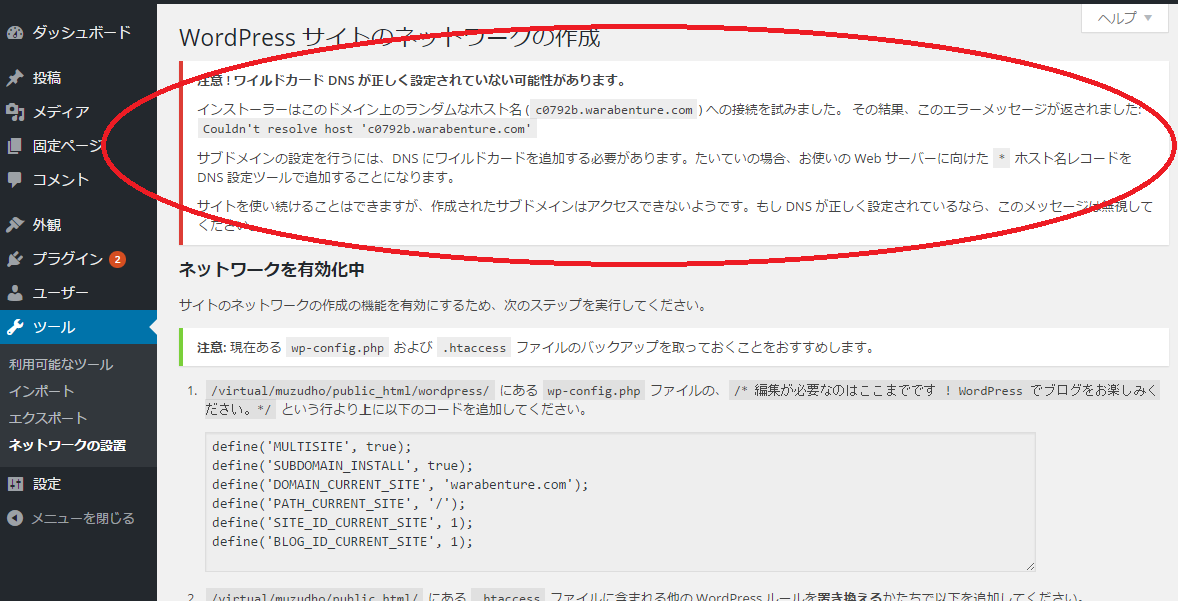Image resolution: width=1178 pixels, height=601 pixels.
Task: Click the .htaccess code in the green notice
Action: click(474, 347)
